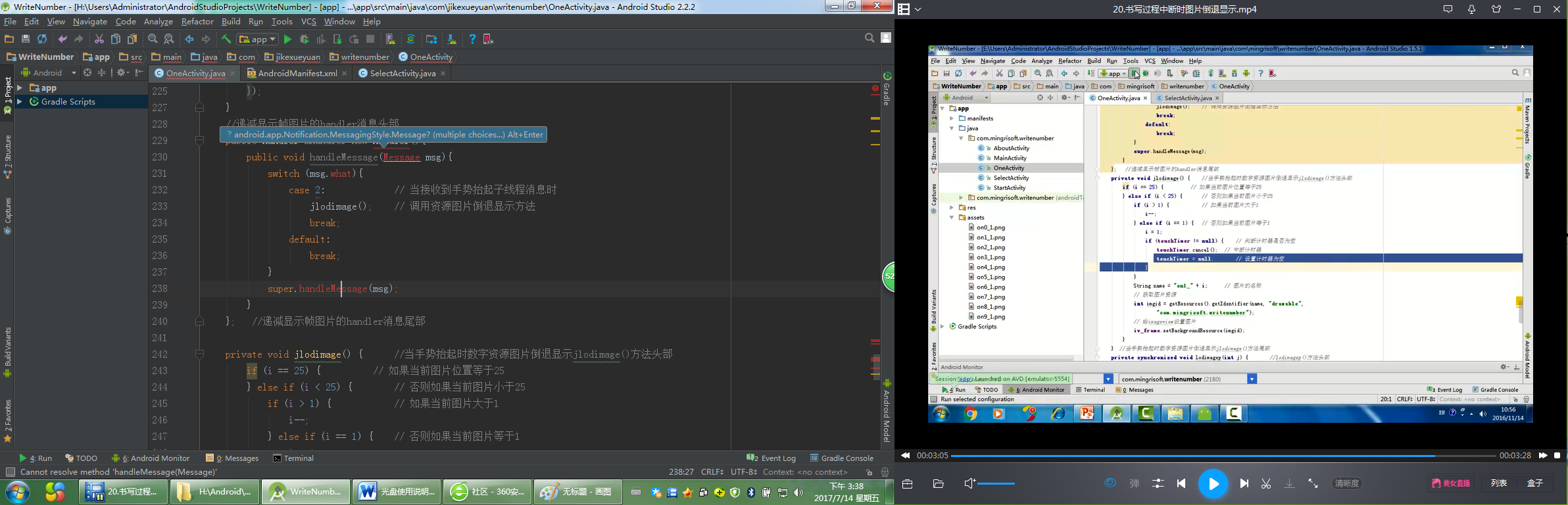Open the SDK Manager icon
The height and width of the screenshot is (505, 1568).
(x=452, y=39)
